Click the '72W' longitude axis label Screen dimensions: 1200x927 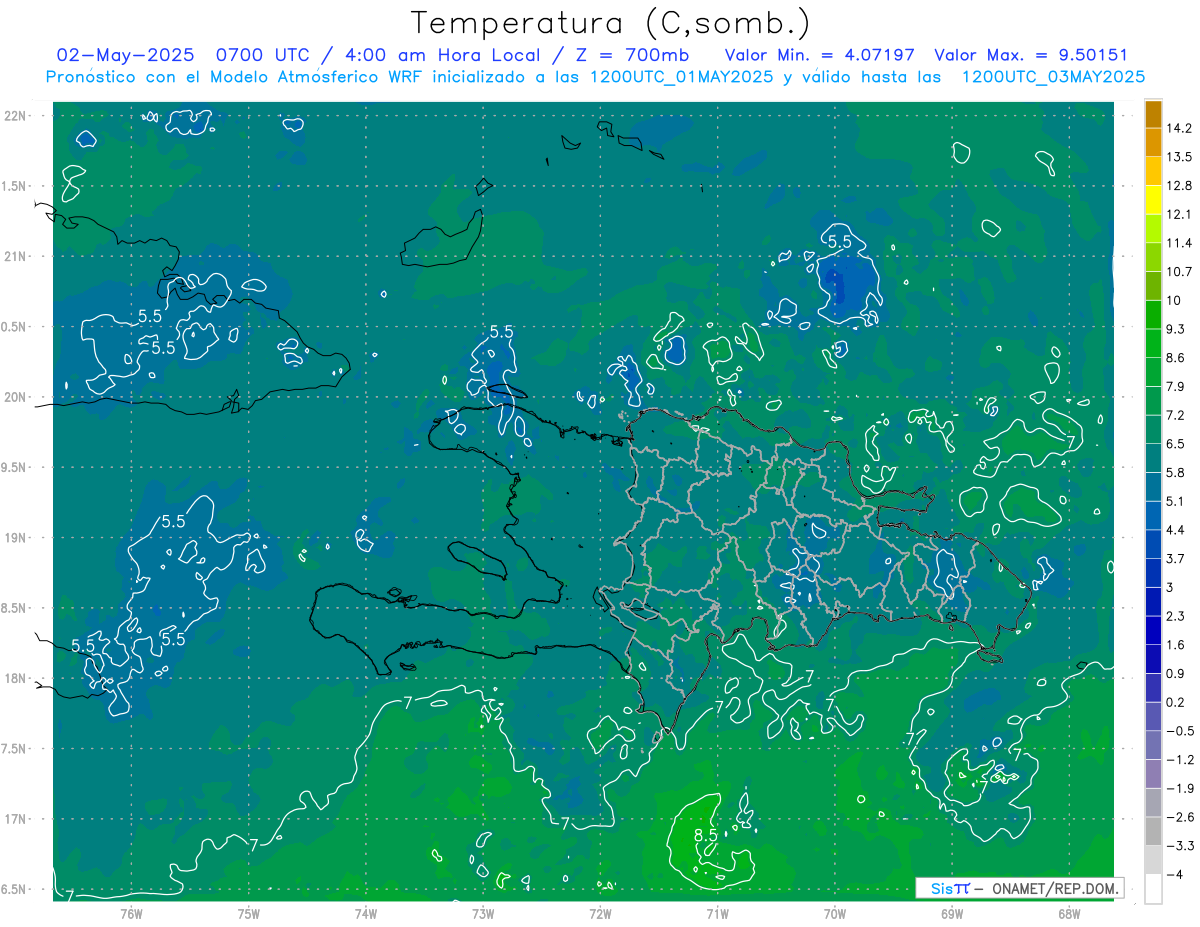click(x=600, y=913)
